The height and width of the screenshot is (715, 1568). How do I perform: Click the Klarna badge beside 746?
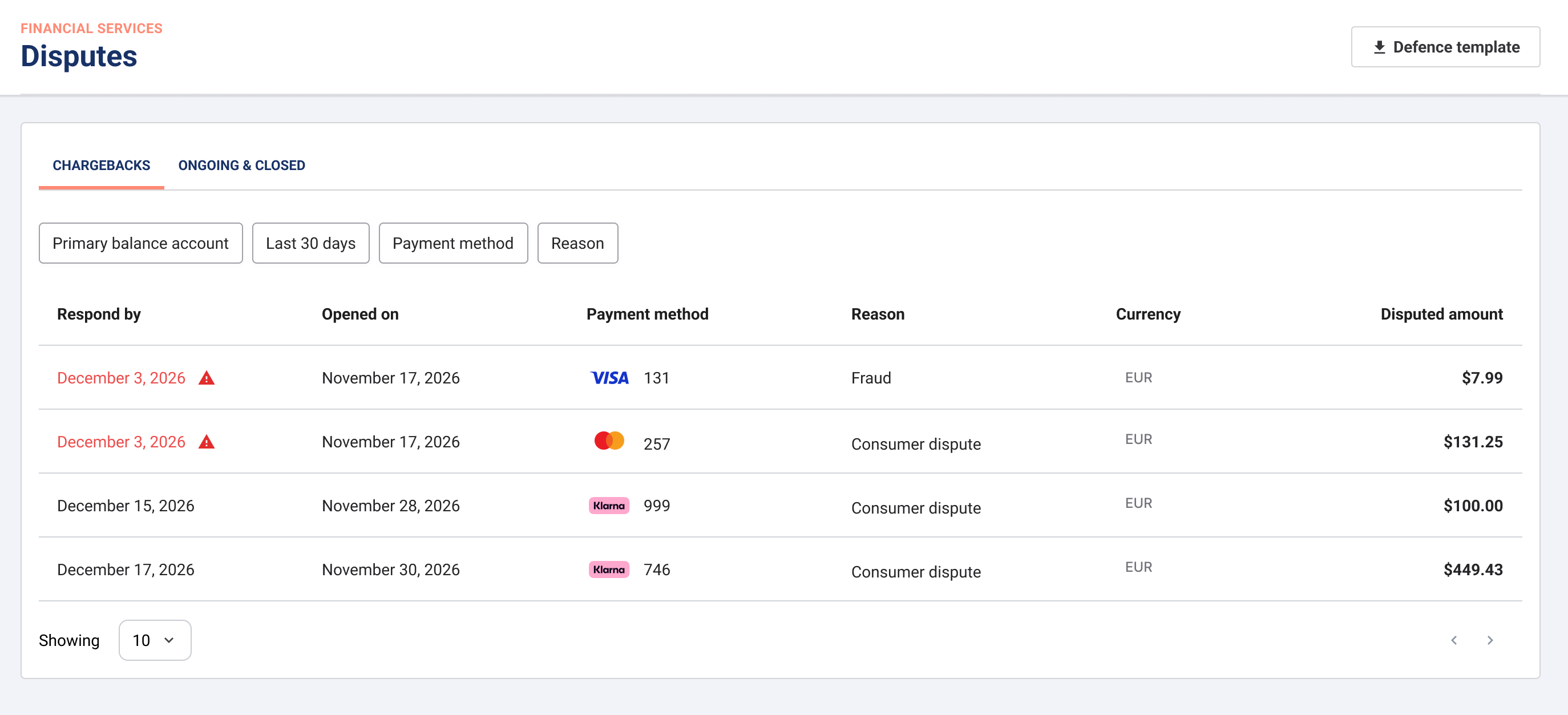tap(609, 569)
